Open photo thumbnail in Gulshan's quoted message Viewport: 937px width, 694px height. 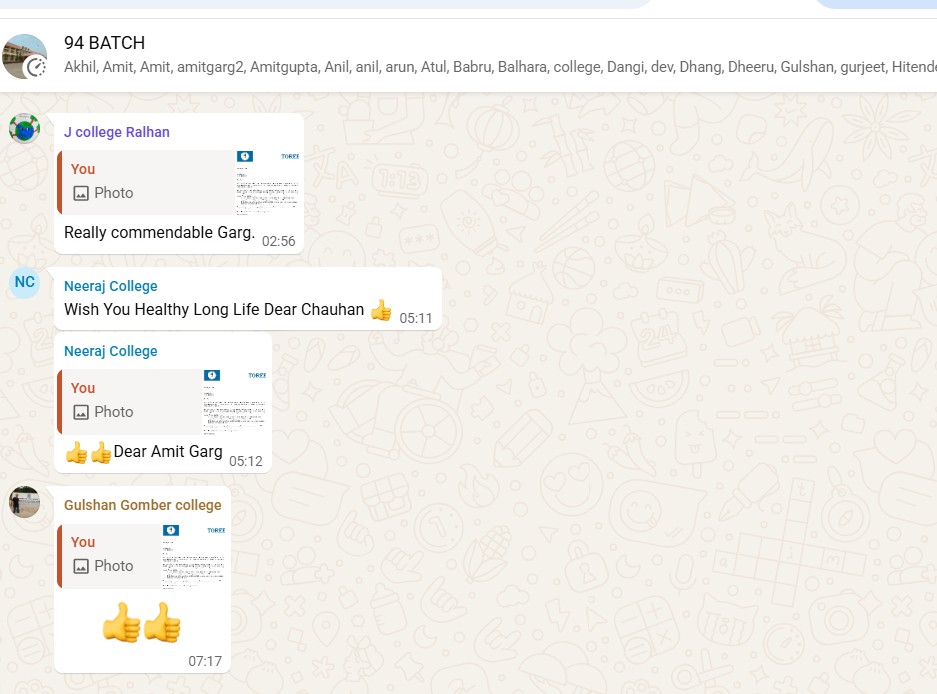[x=194, y=556]
